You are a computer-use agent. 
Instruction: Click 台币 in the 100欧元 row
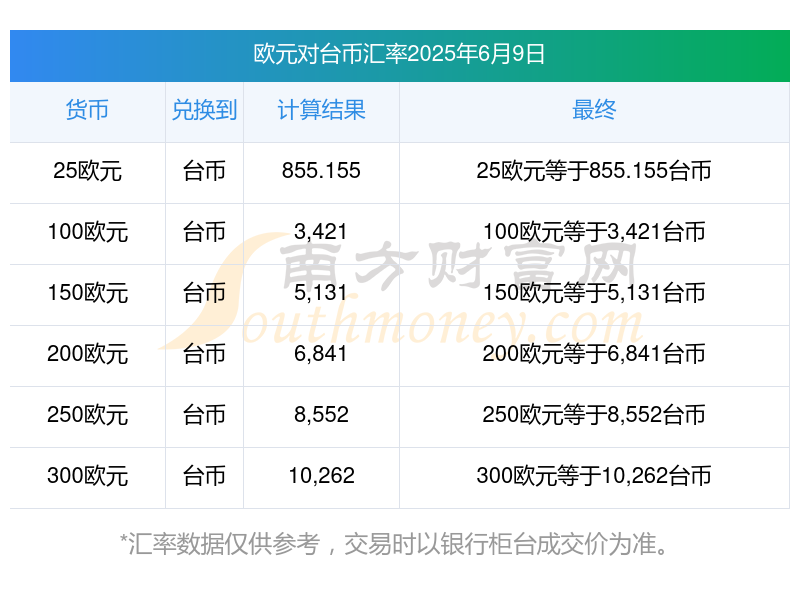coord(204,232)
